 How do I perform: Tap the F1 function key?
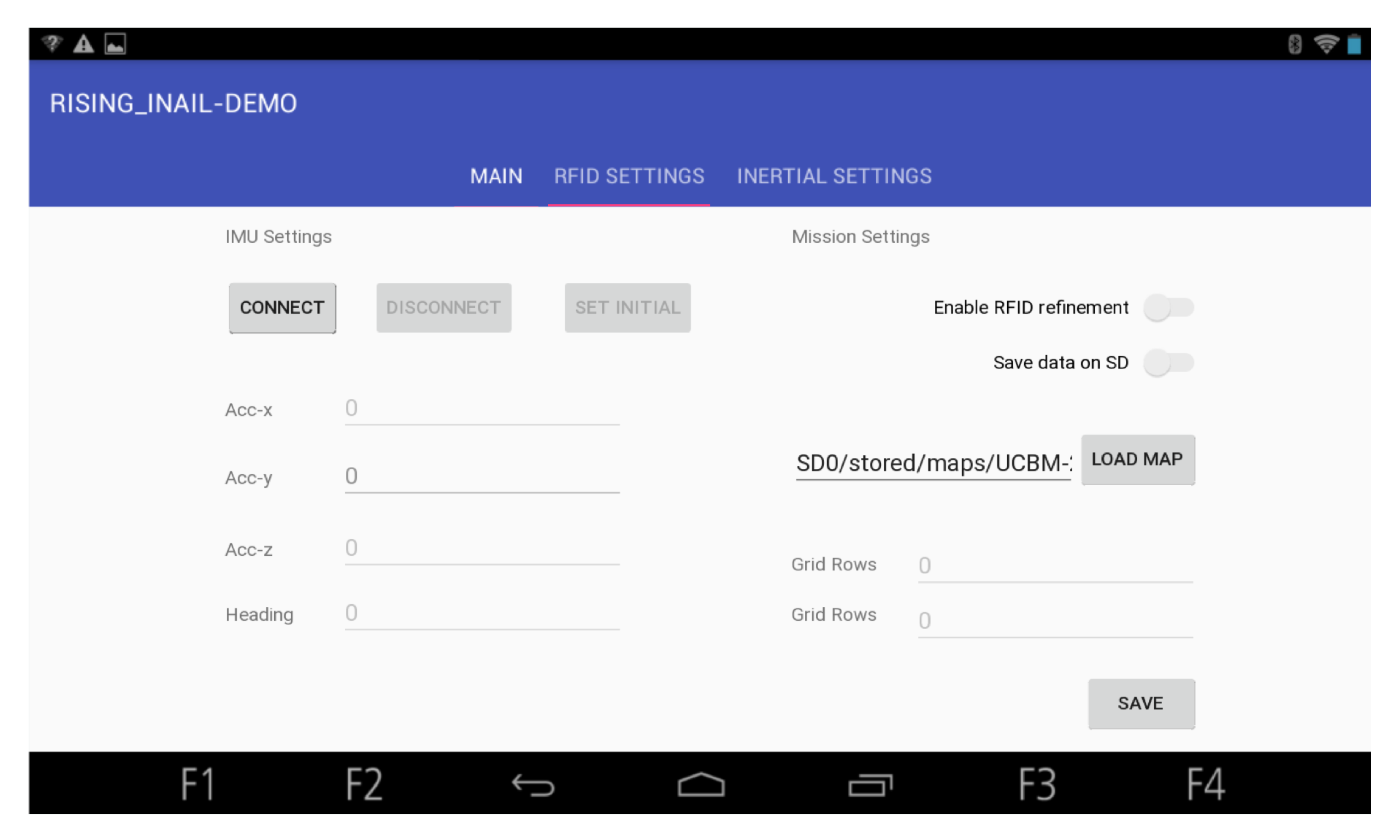click(x=197, y=784)
